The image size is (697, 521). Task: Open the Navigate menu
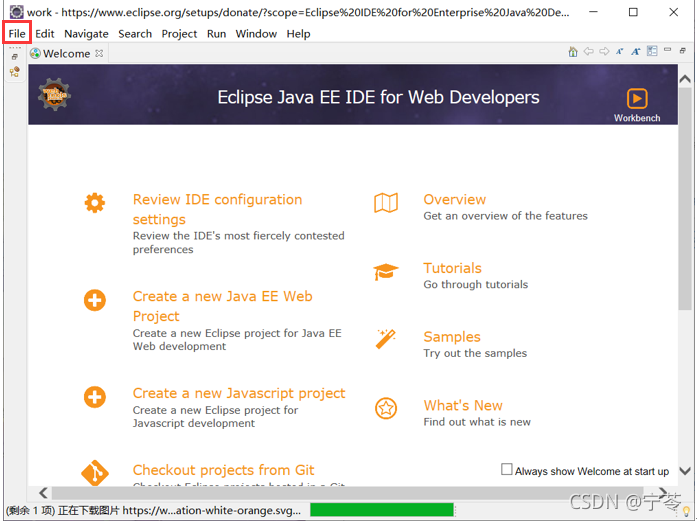pyautogui.click(x=86, y=34)
